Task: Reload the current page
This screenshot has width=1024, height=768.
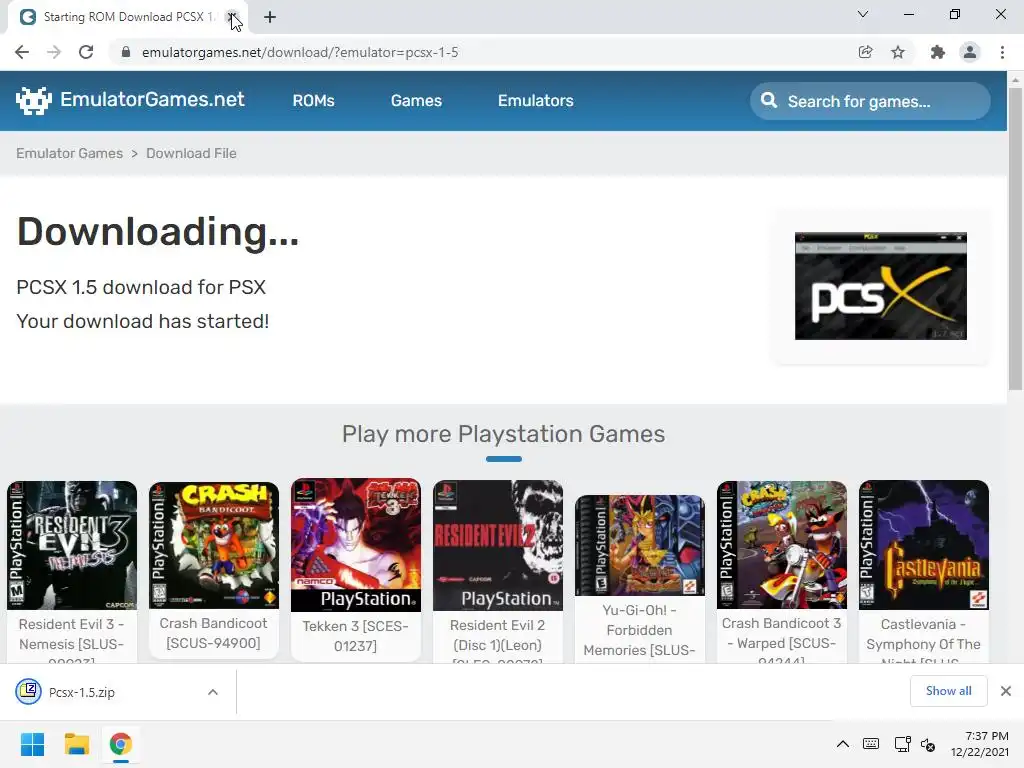Action: 86,52
